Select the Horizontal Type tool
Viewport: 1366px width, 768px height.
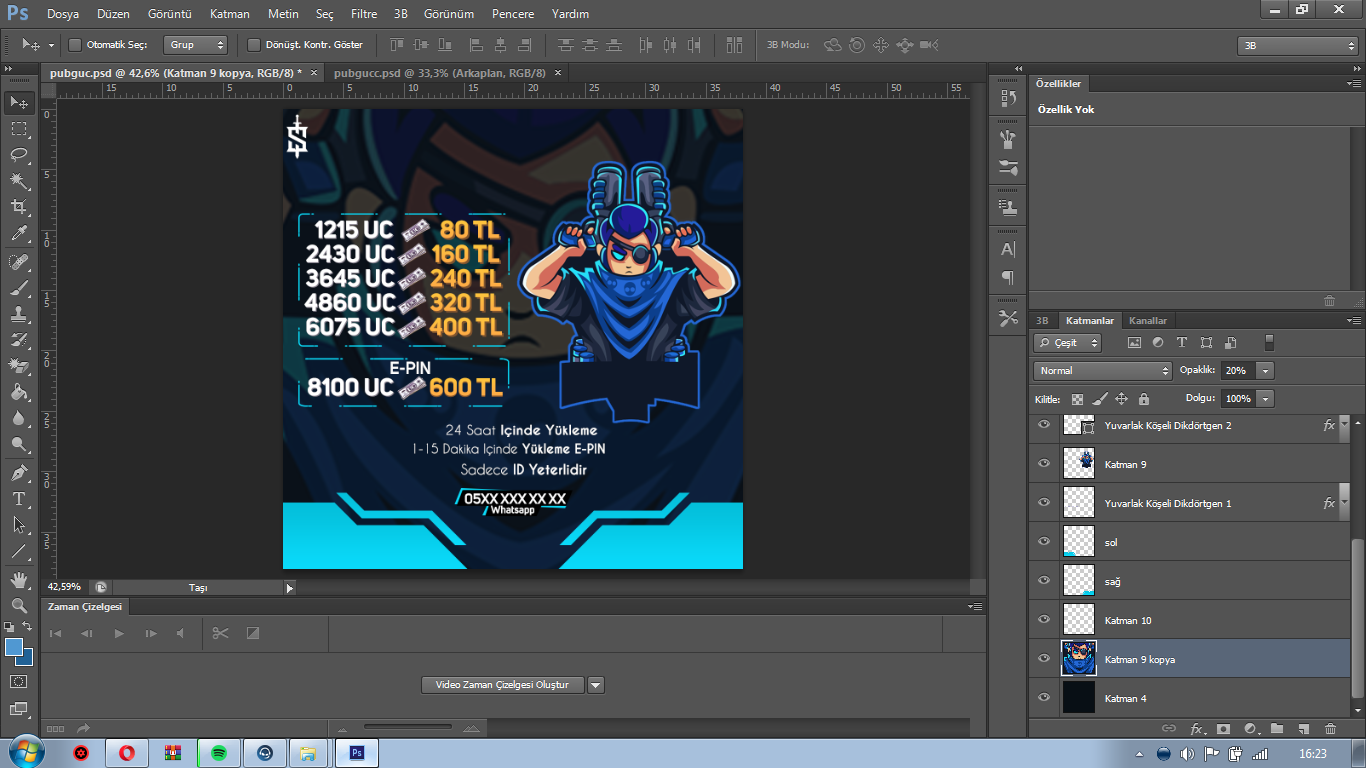pyautogui.click(x=19, y=498)
